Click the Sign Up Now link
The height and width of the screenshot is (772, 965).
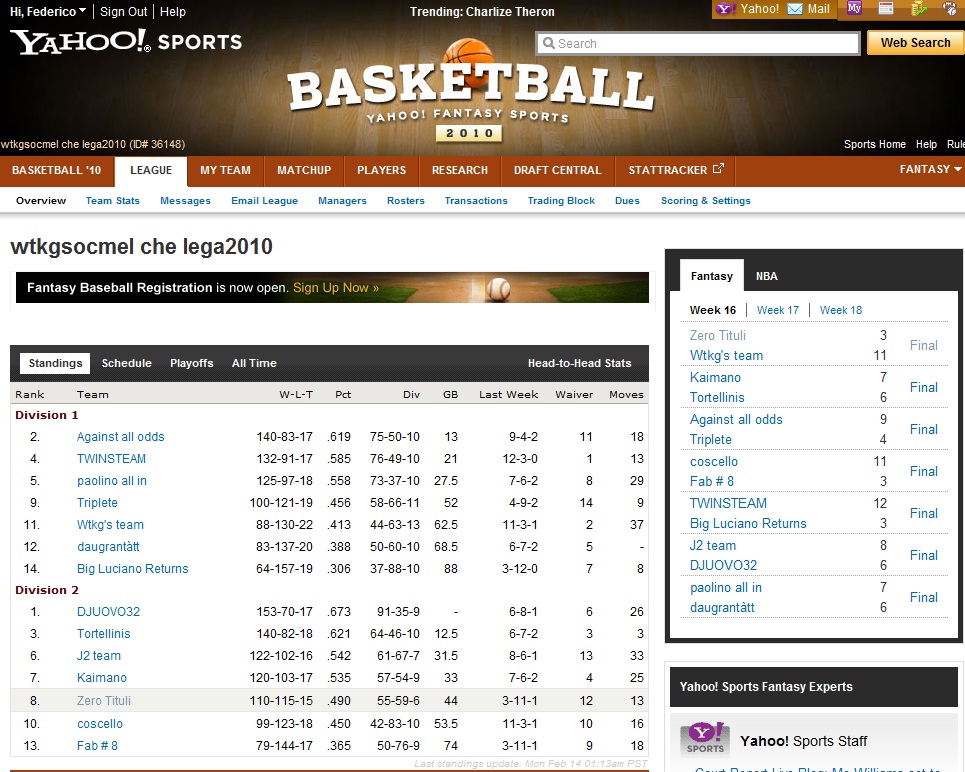click(x=335, y=288)
